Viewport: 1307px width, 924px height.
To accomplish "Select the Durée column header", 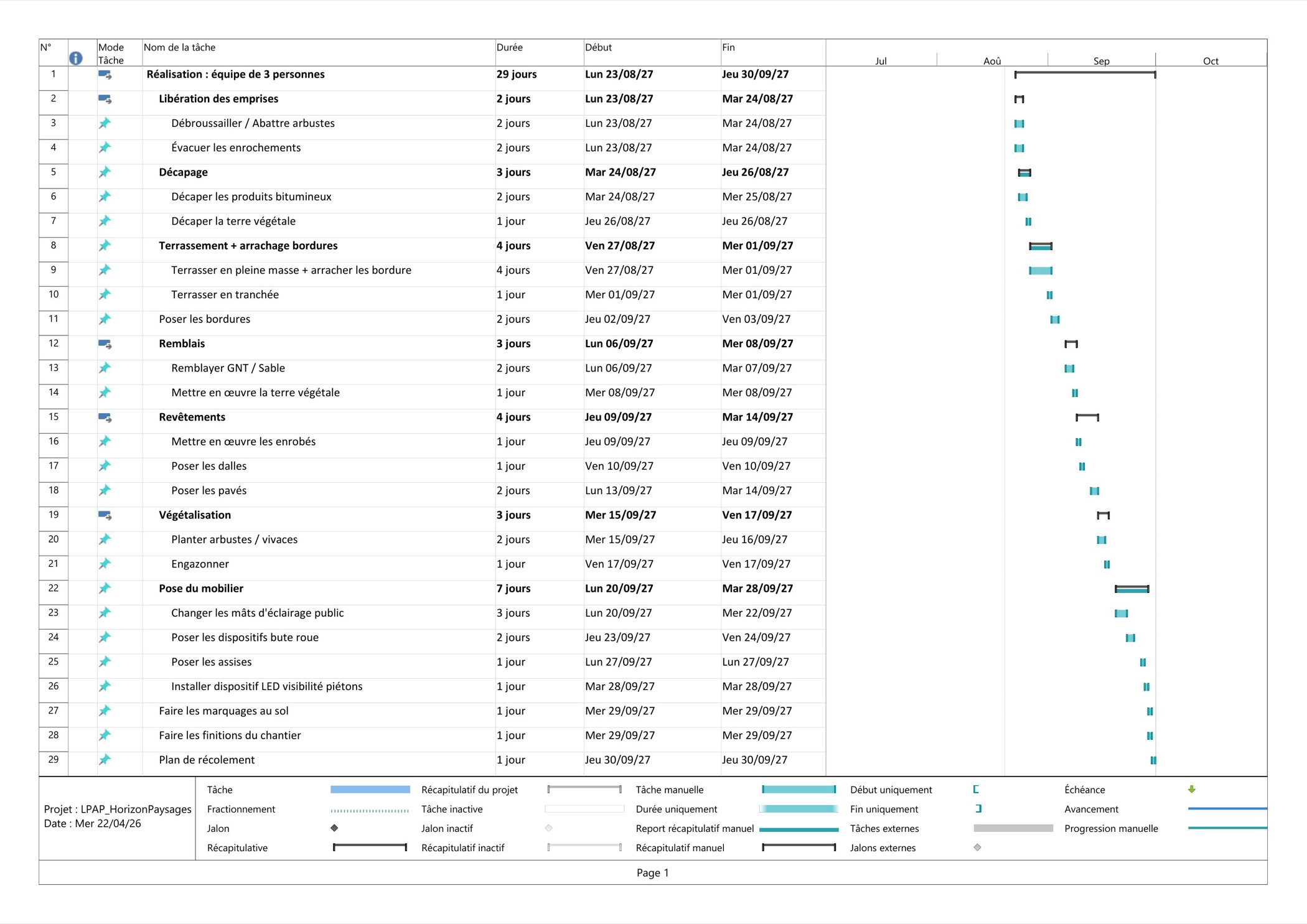I will tap(539, 53).
